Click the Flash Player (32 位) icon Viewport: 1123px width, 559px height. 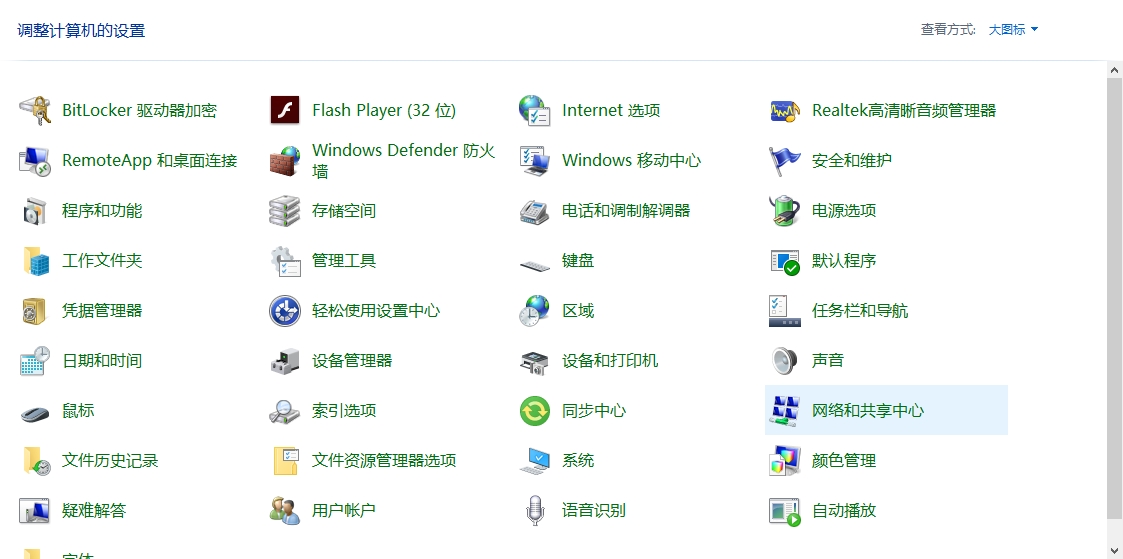click(x=284, y=110)
